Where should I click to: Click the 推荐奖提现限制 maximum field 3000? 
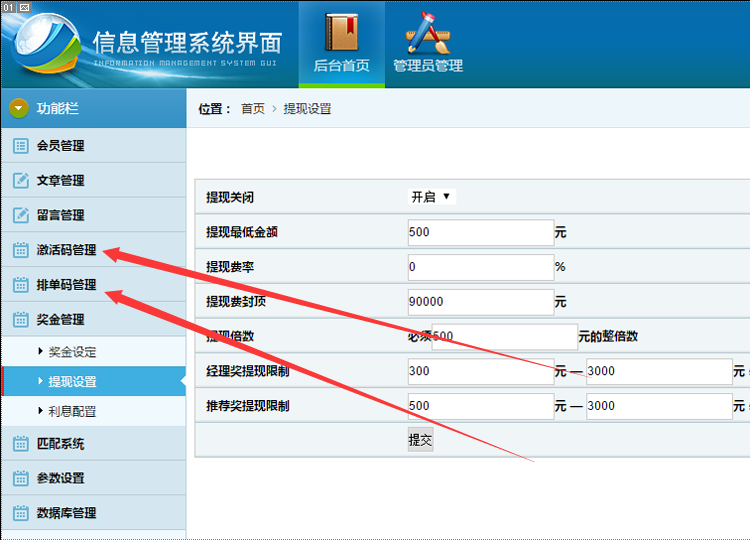point(659,406)
